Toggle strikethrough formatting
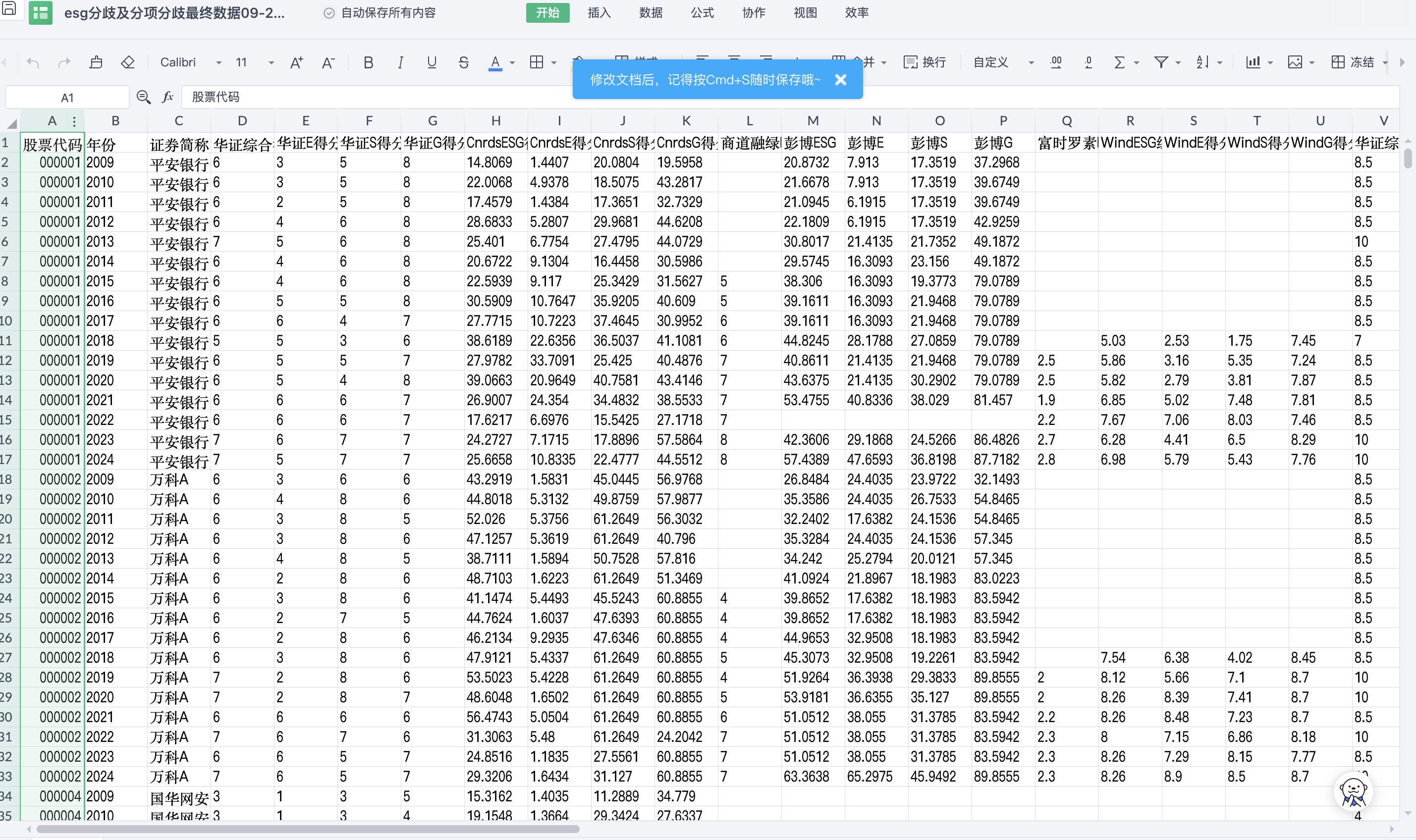The height and width of the screenshot is (840, 1416). point(464,62)
